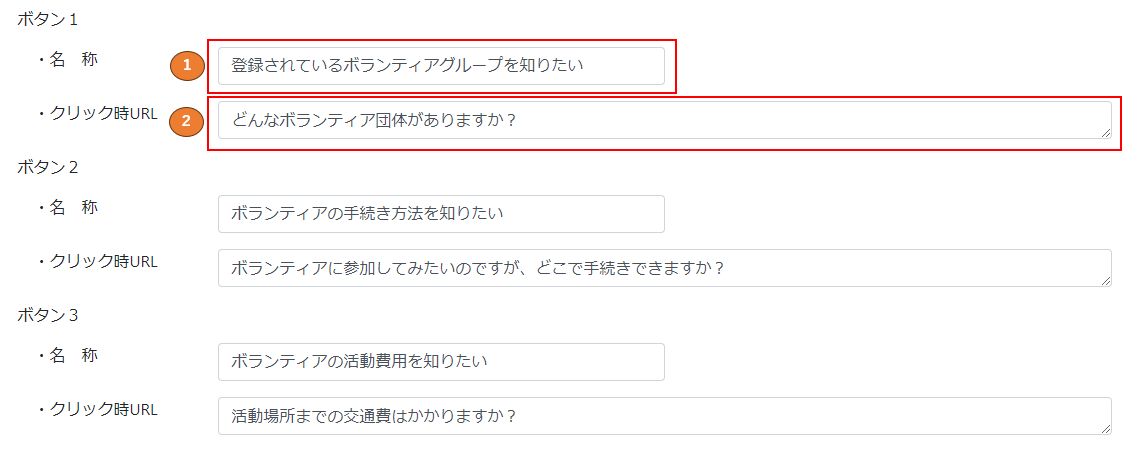This screenshot has width=1142, height=450.
Task: Click resize grip of どこで手続きできますか textarea
Action: click(x=1106, y=280)
